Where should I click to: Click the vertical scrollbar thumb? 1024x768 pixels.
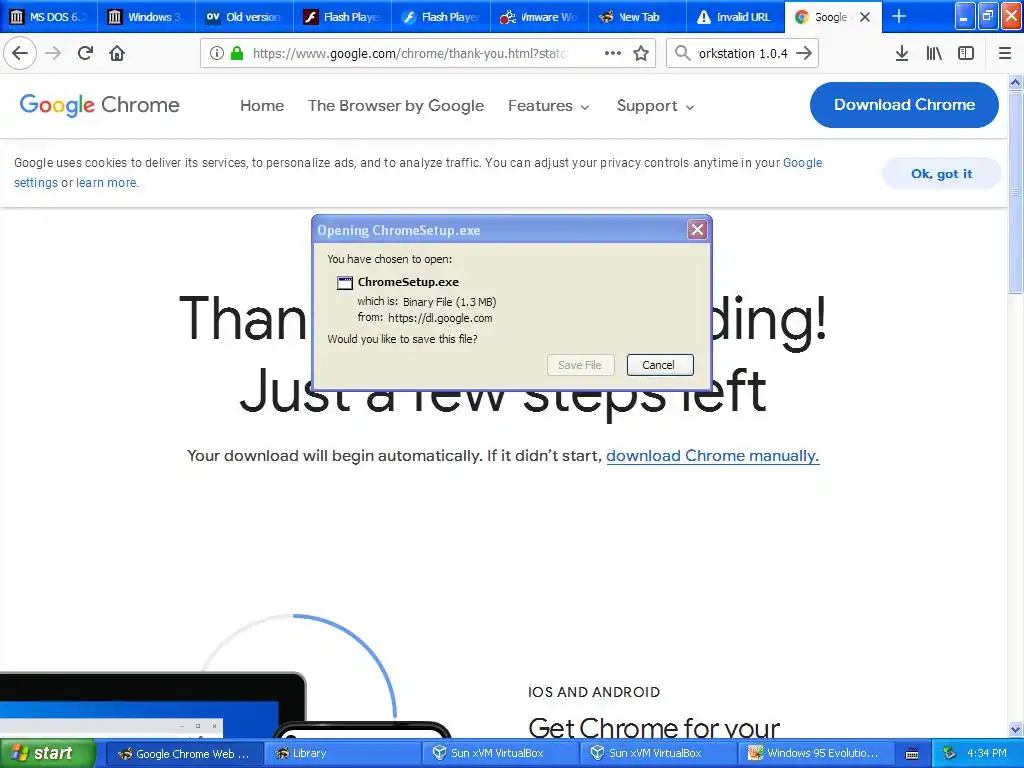click(1015, 191)
